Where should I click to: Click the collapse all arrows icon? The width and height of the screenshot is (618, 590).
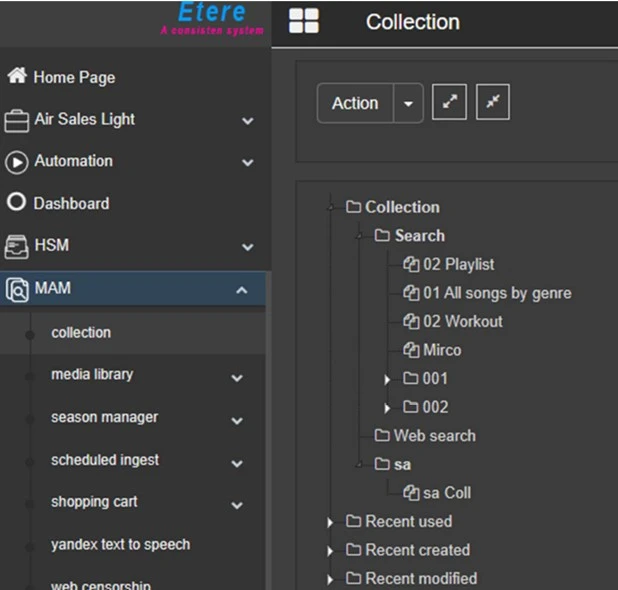click(x=492, y=103)
